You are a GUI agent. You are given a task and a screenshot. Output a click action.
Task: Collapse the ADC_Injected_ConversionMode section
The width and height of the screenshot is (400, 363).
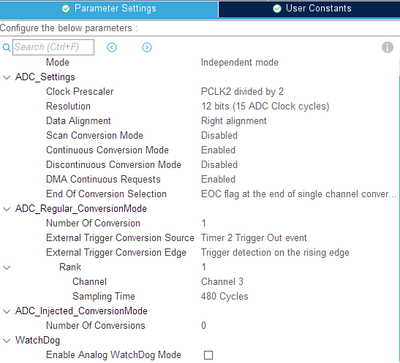[6, 311]
